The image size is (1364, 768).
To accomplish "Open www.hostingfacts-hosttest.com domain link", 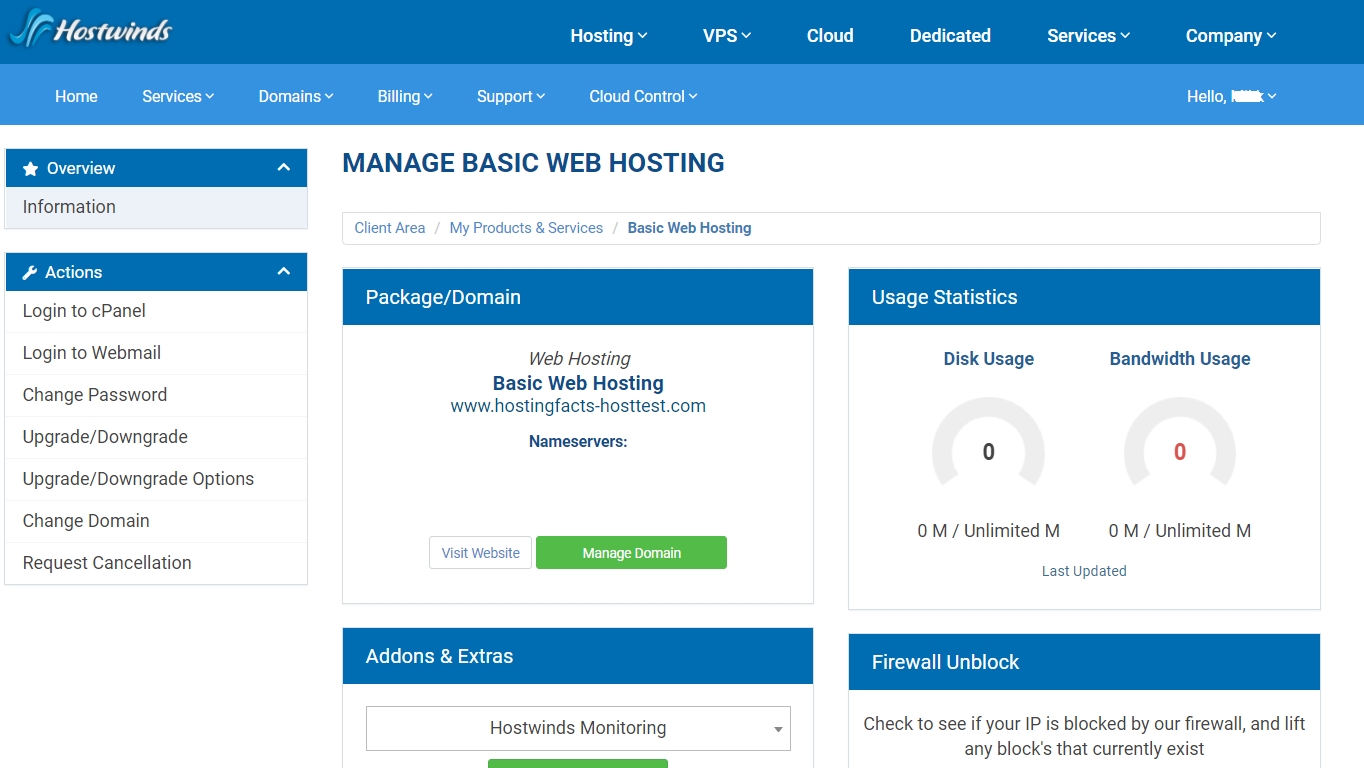I will coord(578,406).
